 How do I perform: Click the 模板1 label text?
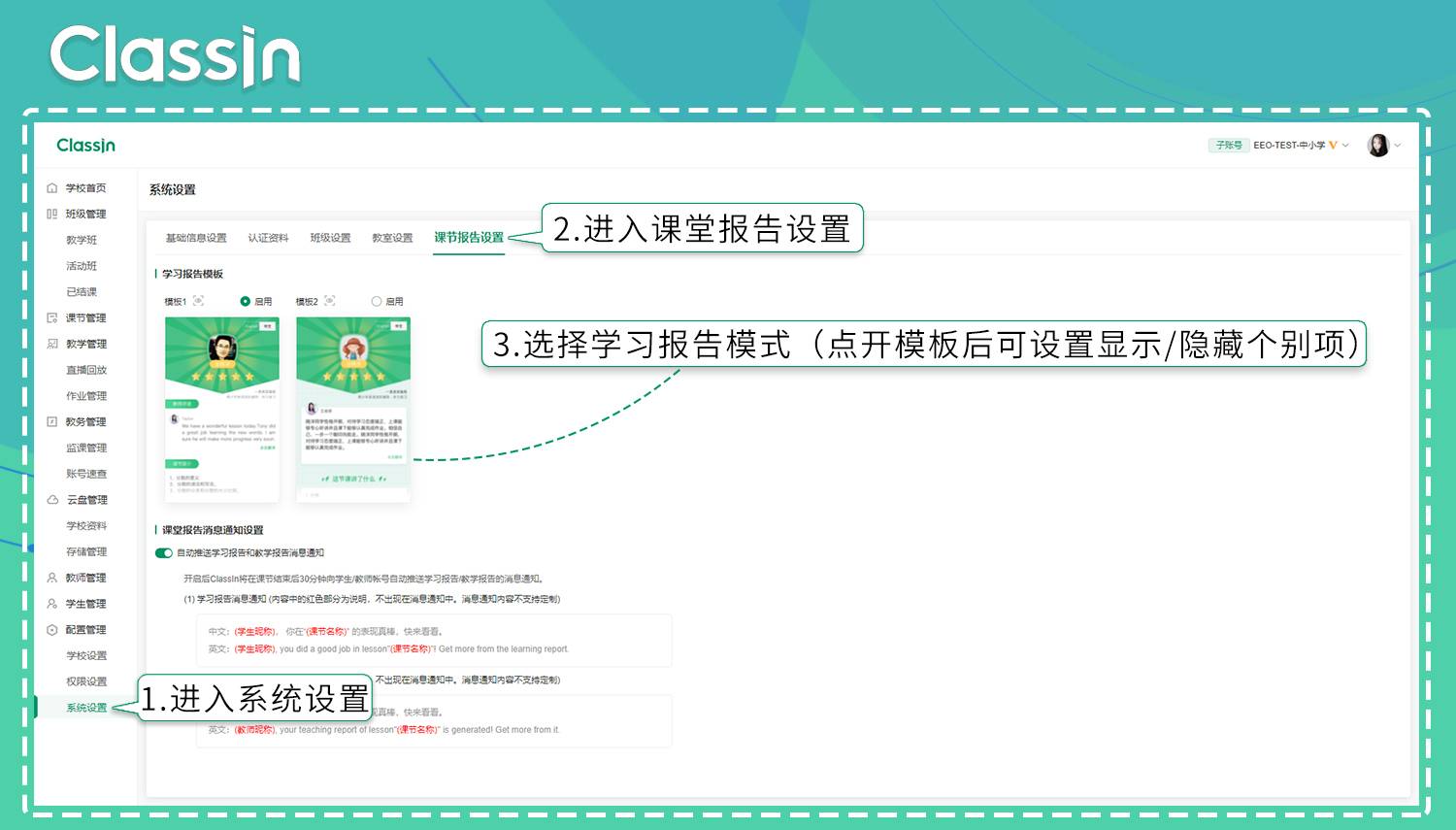point(176,302)
